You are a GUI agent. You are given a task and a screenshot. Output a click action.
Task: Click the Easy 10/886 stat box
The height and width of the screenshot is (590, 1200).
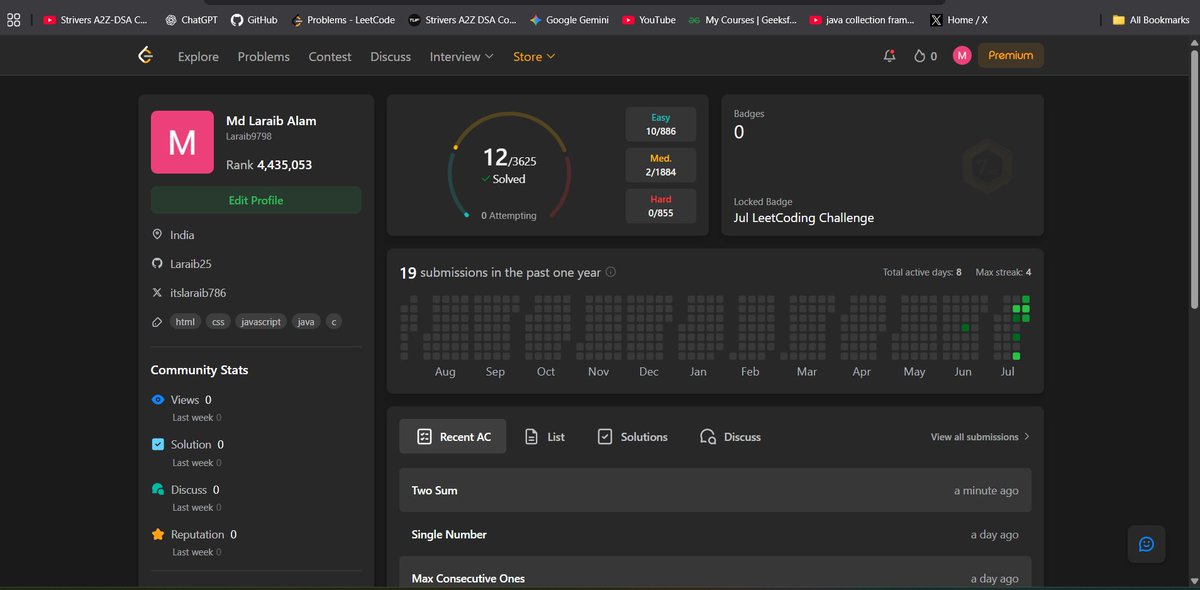pyautogui.click(x=661, y=124)
